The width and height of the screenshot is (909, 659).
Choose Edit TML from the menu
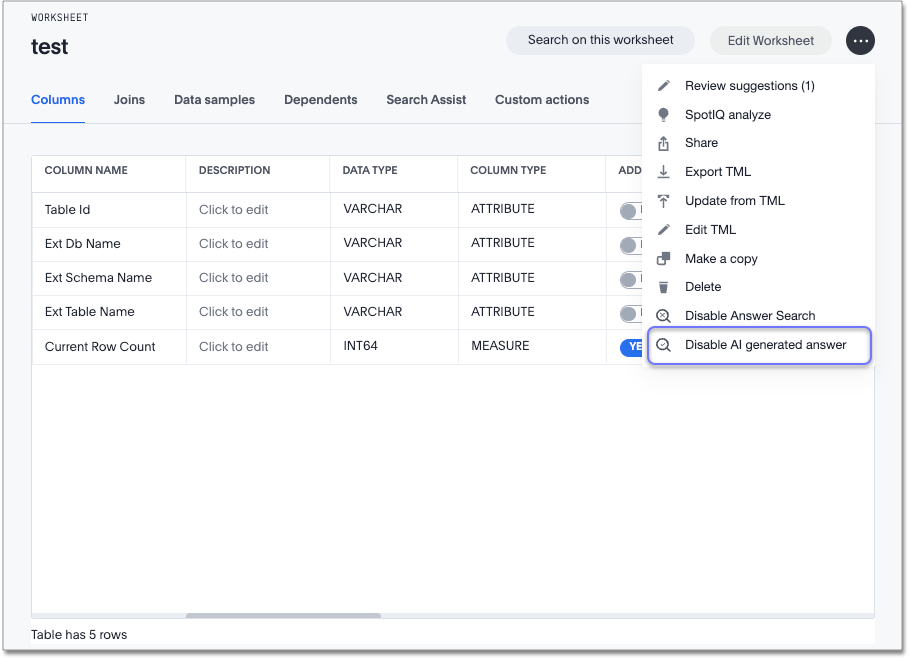710,230
